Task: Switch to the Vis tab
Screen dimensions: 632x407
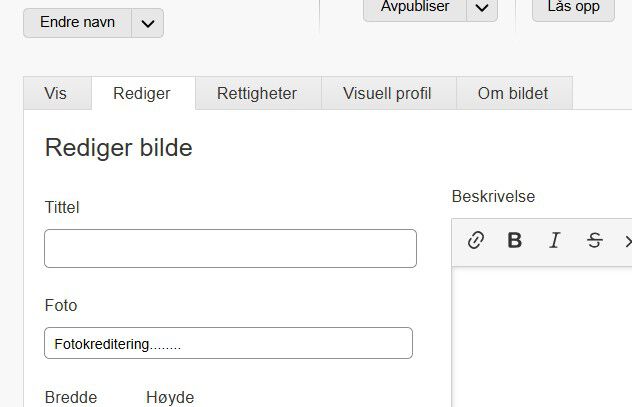Action: 58,93
